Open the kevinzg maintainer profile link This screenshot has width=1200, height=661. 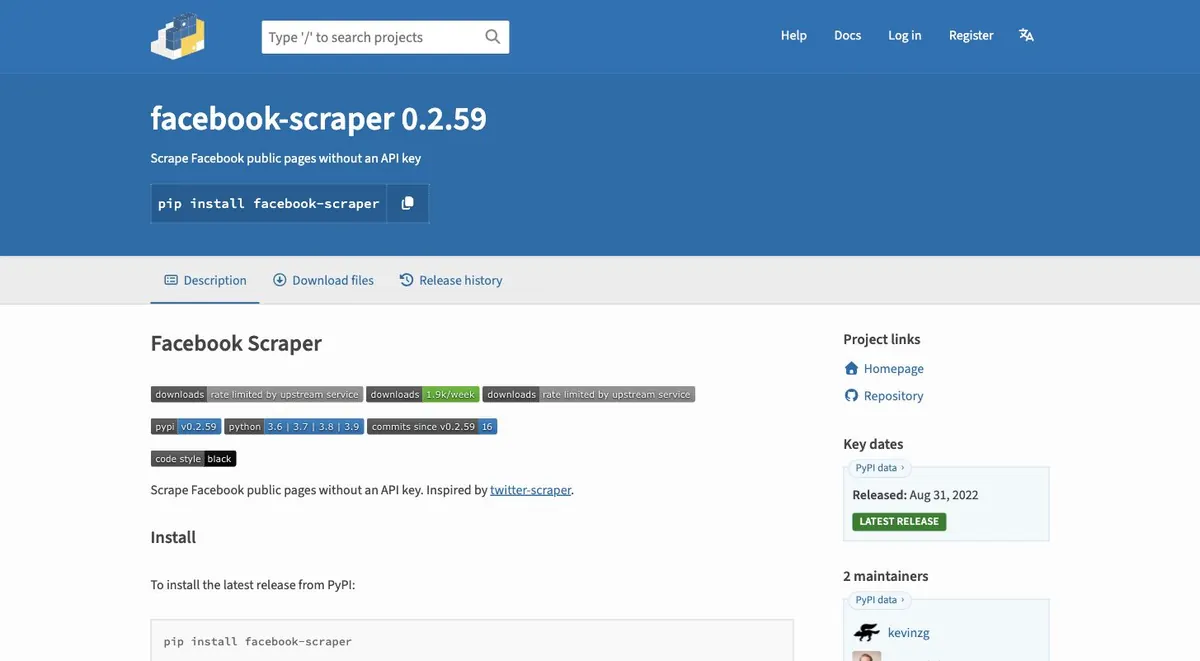[x=908, y=632]
